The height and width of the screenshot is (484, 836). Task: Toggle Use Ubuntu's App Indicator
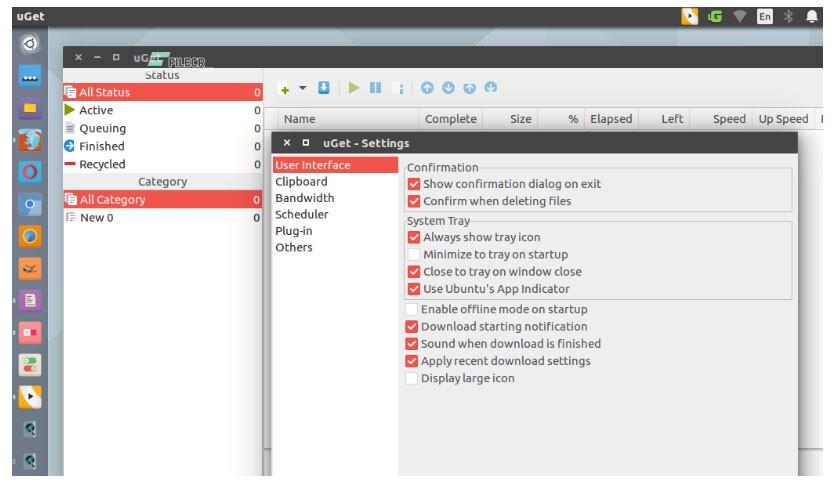point(414,289)
